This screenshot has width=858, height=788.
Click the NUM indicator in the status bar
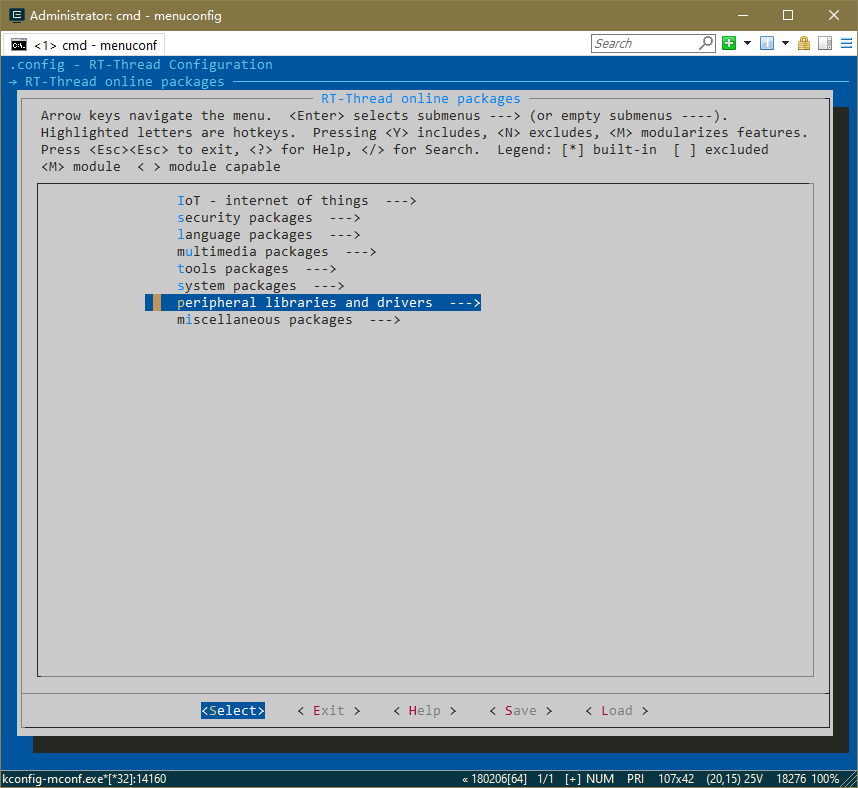point(601,779)
